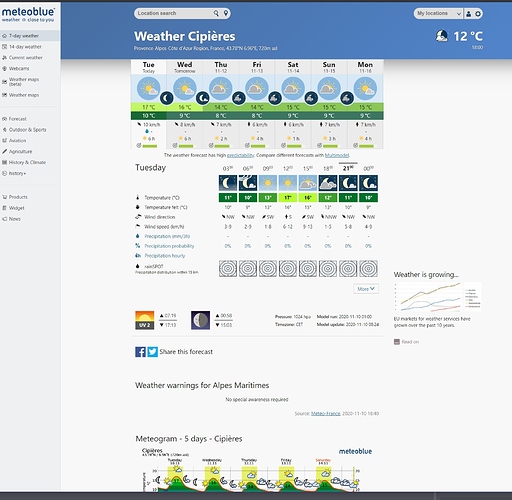Viewport: 512px width, 500px height.
Task: Click in the Location search field
Action: 175,13
